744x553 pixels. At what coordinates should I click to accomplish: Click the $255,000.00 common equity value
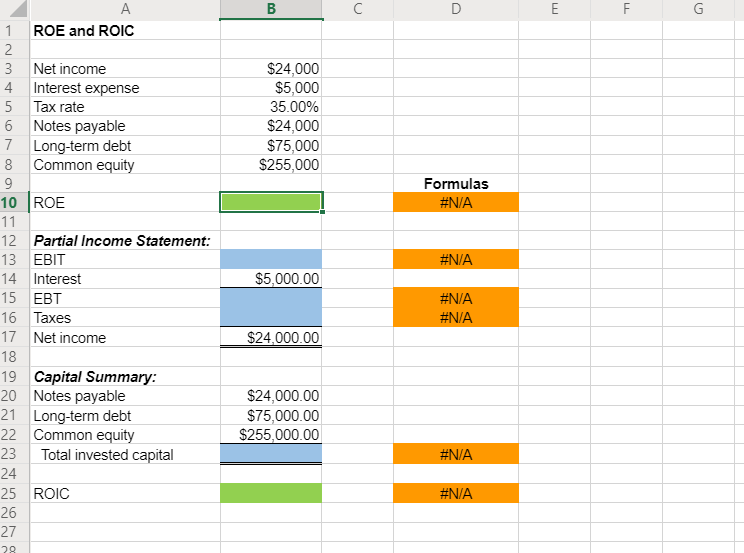click(x=279, y=435)
